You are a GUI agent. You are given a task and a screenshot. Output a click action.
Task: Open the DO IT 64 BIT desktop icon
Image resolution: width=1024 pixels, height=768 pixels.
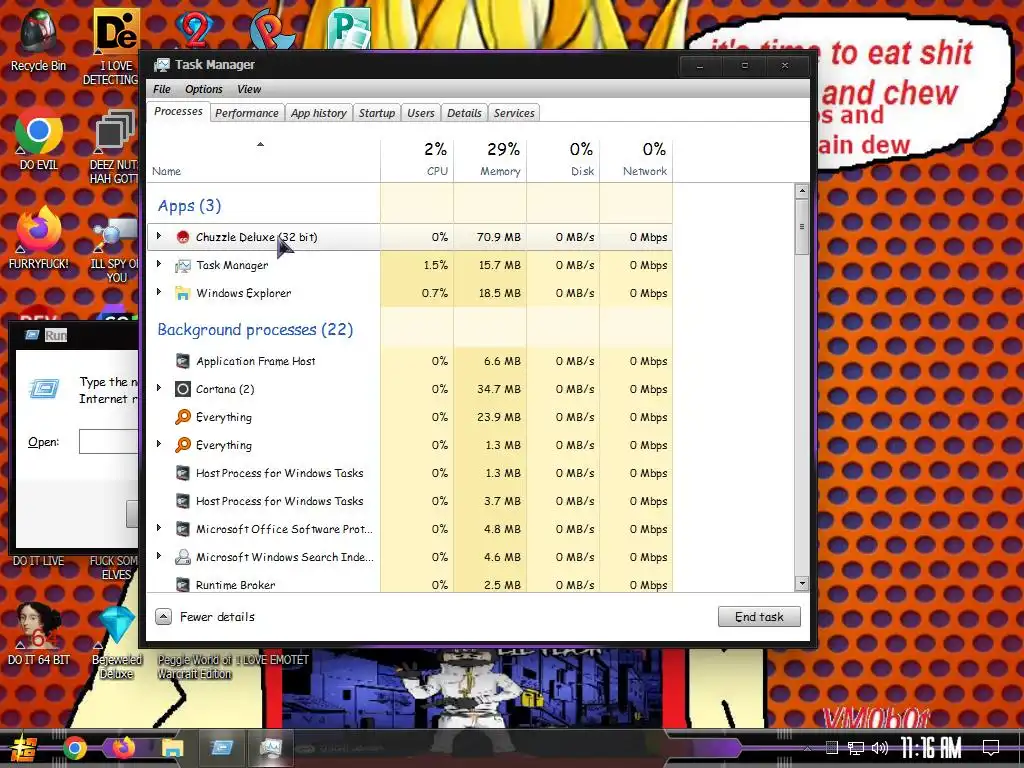[38, 633]
